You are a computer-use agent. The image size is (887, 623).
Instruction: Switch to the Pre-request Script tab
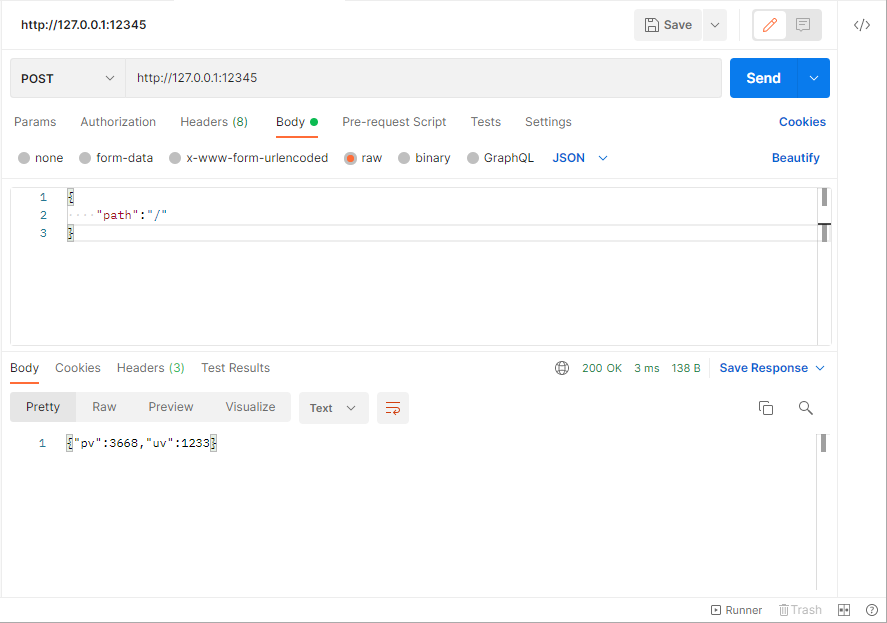(x=394, y=122)
